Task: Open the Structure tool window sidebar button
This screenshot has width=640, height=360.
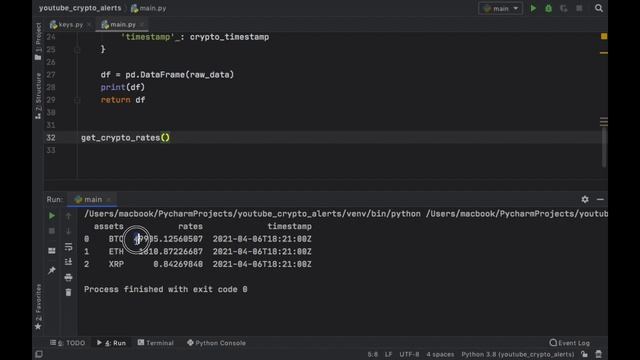Action: tap(38, 96)
